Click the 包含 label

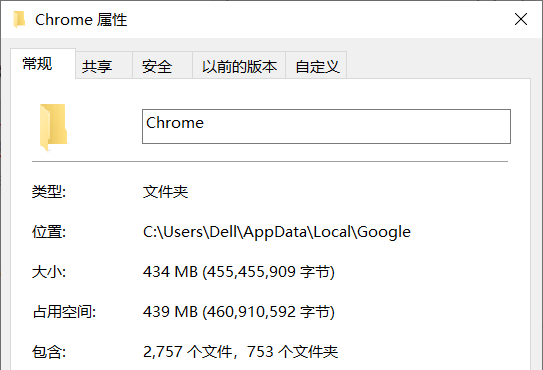(49, 352)
